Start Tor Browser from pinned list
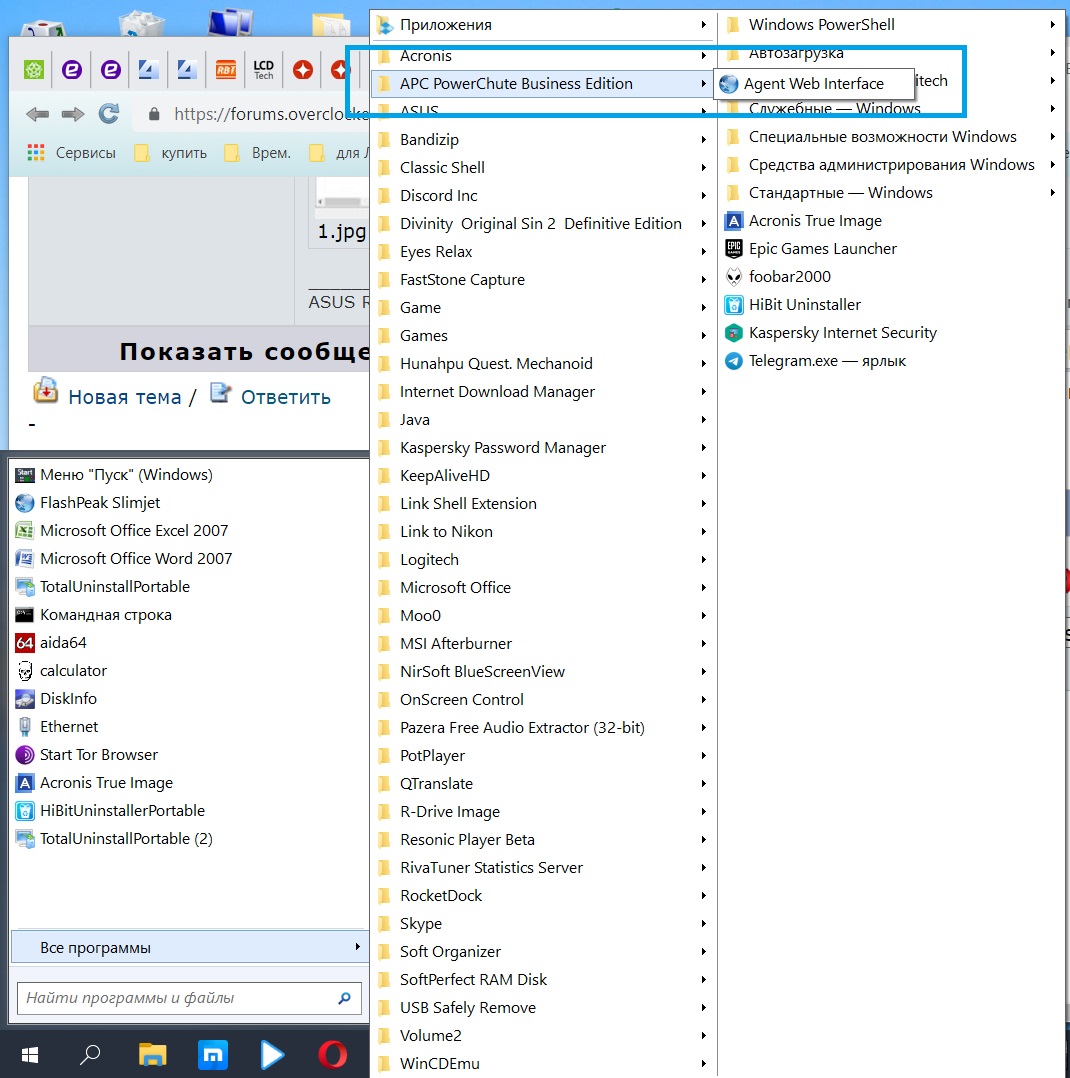1070x1078 pixels. coord(87,755)
